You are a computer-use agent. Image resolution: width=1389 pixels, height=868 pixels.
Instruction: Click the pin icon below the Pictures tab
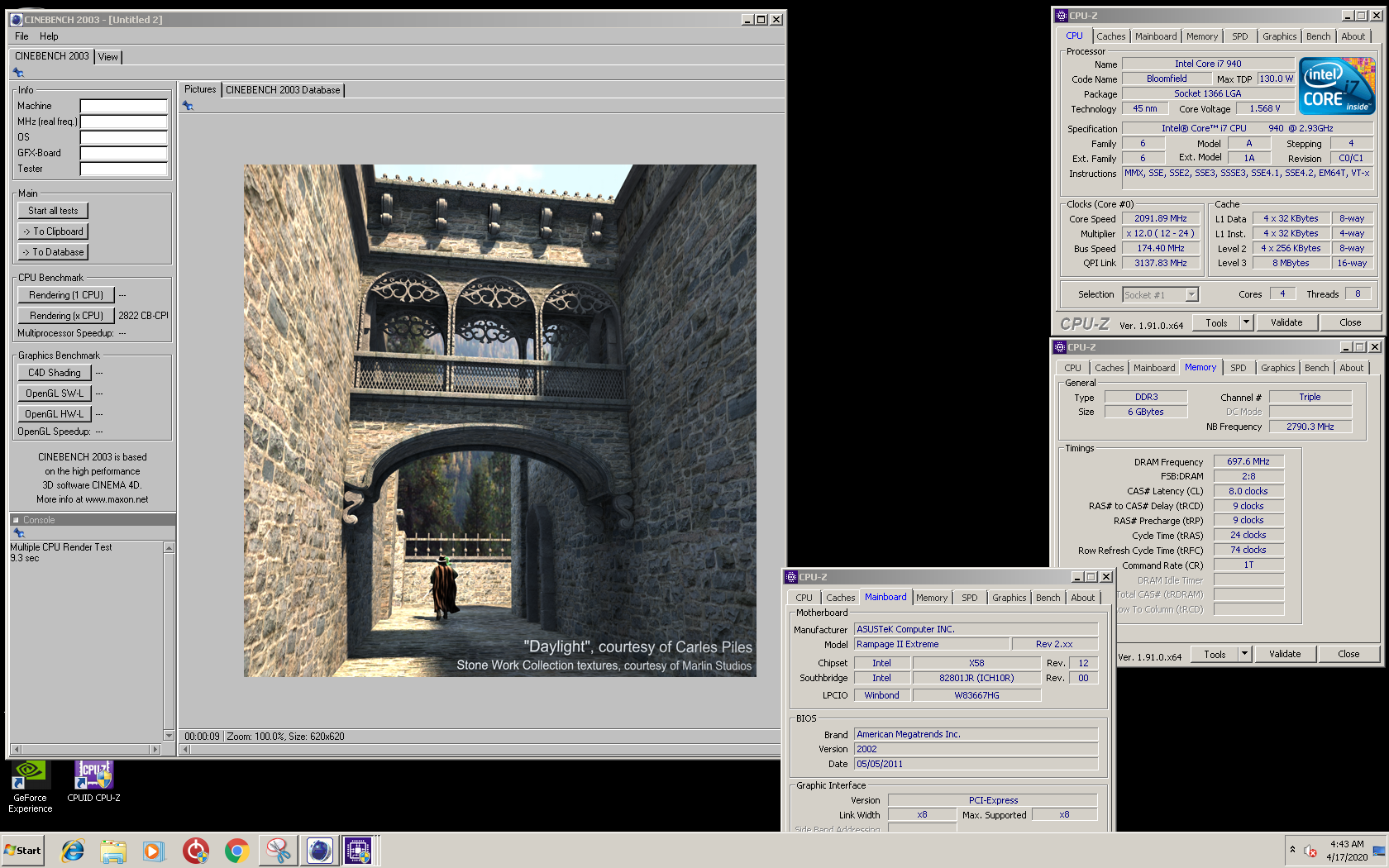click(188, 106)
